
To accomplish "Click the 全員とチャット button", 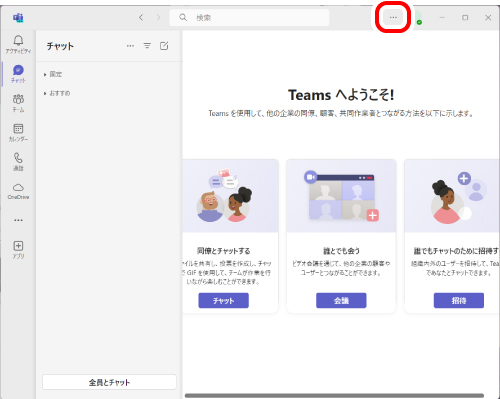I will click(109, 382).
